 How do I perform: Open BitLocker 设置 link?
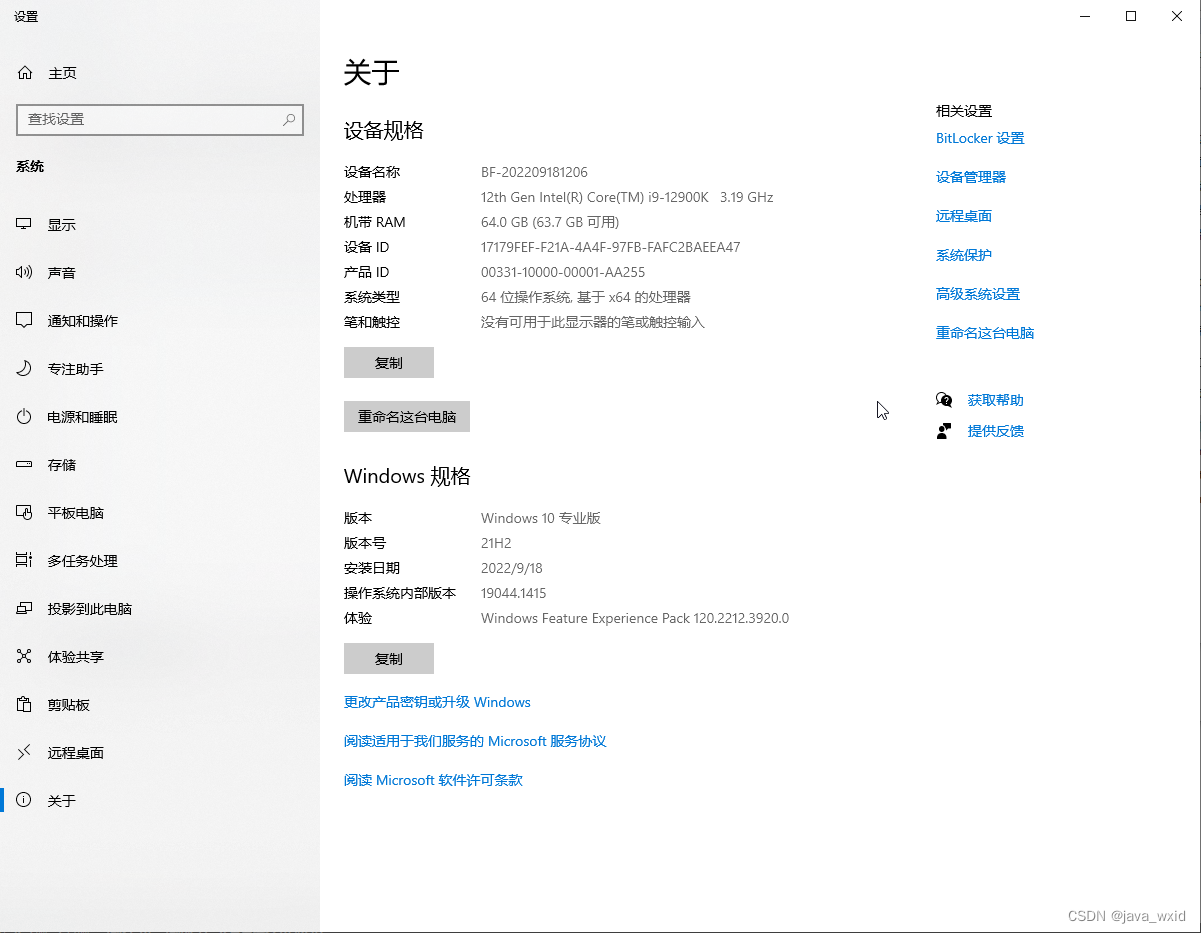(x=980, y=138)
